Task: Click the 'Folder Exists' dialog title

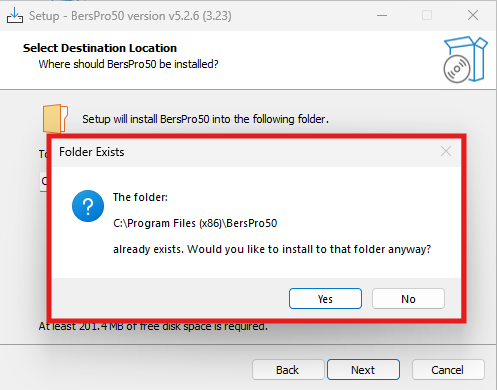Action: pyautogui.click(x=92, y=152)
